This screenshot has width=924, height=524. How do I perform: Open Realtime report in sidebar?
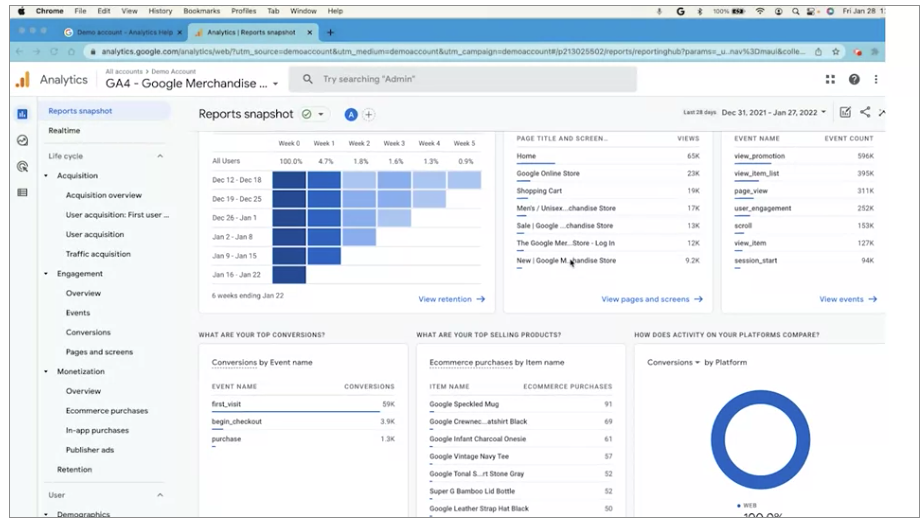[x=64, y=130]
